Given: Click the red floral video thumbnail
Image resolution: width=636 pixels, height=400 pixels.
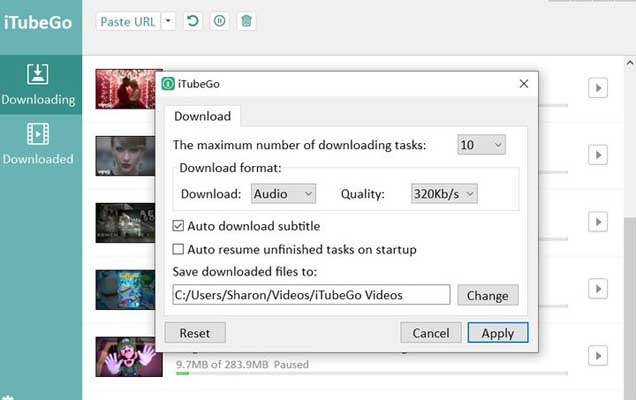Looking at the screenshot, I should [x=126, y=89].
